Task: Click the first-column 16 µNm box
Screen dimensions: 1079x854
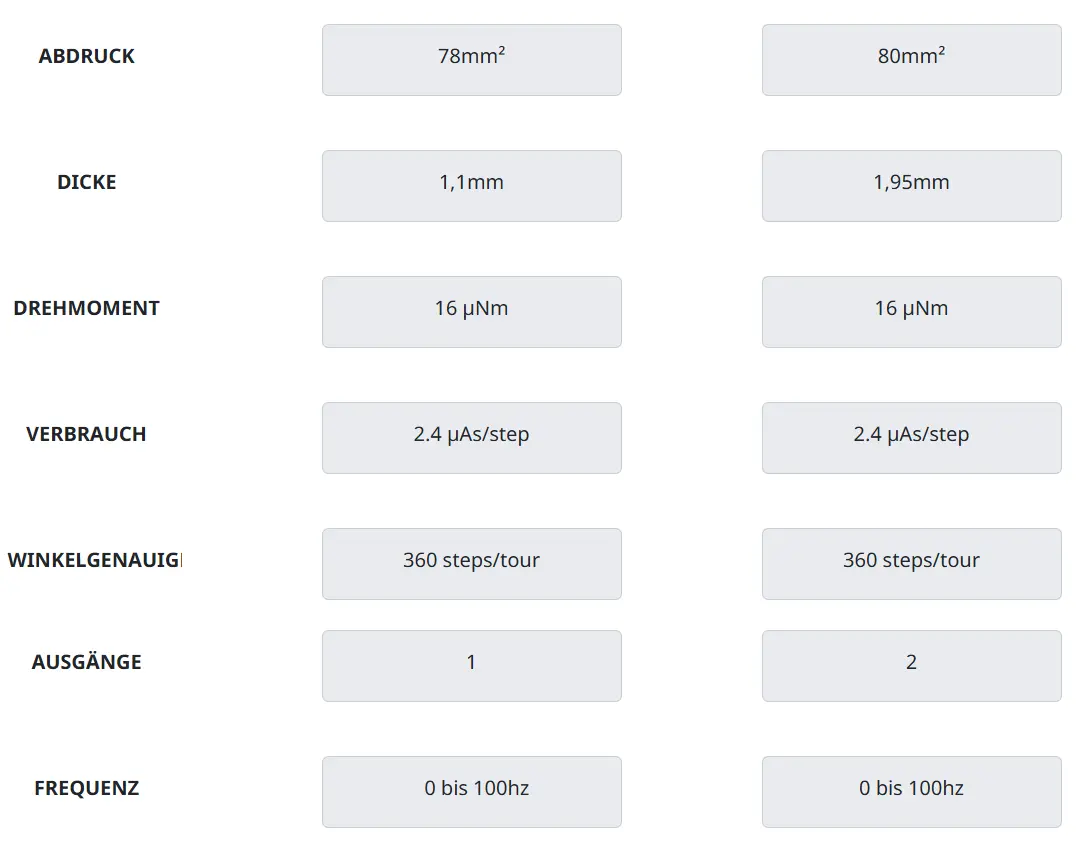Action: (471, 312)
